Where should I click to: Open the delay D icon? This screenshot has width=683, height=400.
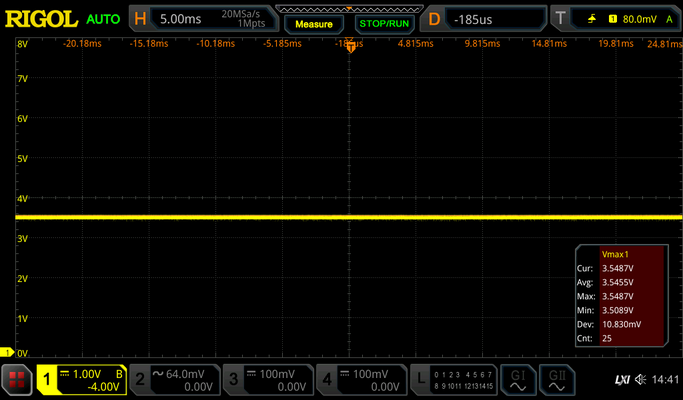(x=434, y=20)
